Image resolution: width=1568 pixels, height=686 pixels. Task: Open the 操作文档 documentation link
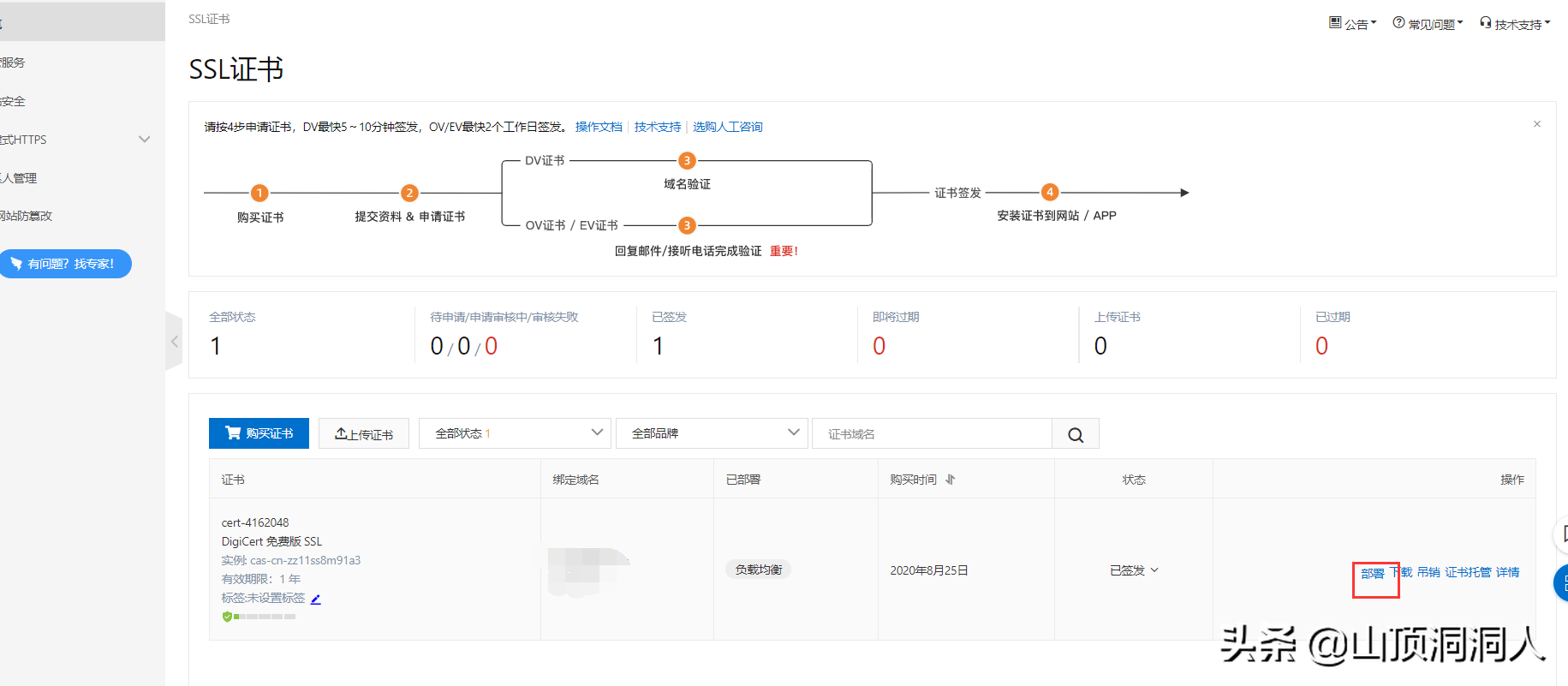click(599, 127)
